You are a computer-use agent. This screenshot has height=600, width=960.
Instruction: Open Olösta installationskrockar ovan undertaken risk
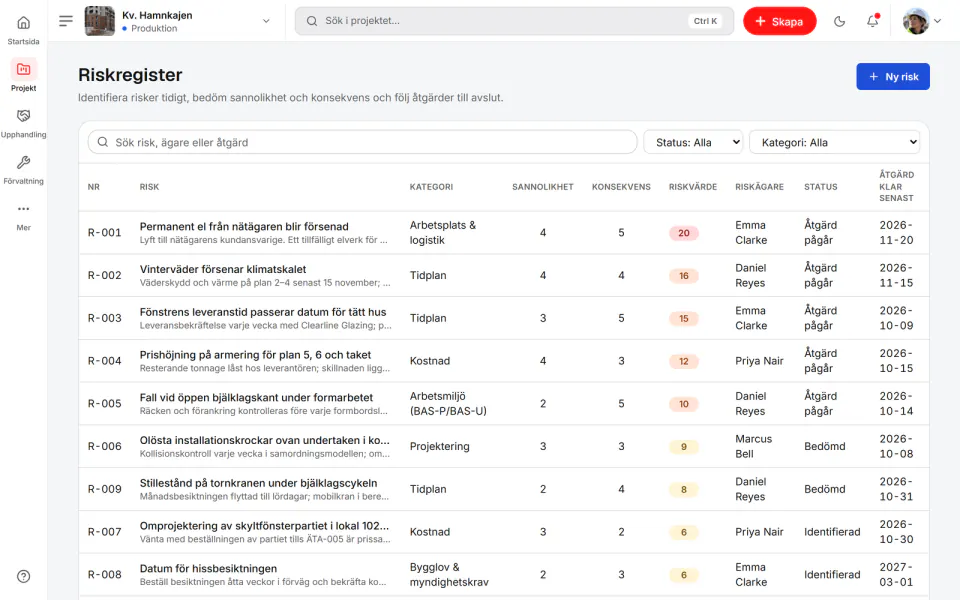(264, 441)
